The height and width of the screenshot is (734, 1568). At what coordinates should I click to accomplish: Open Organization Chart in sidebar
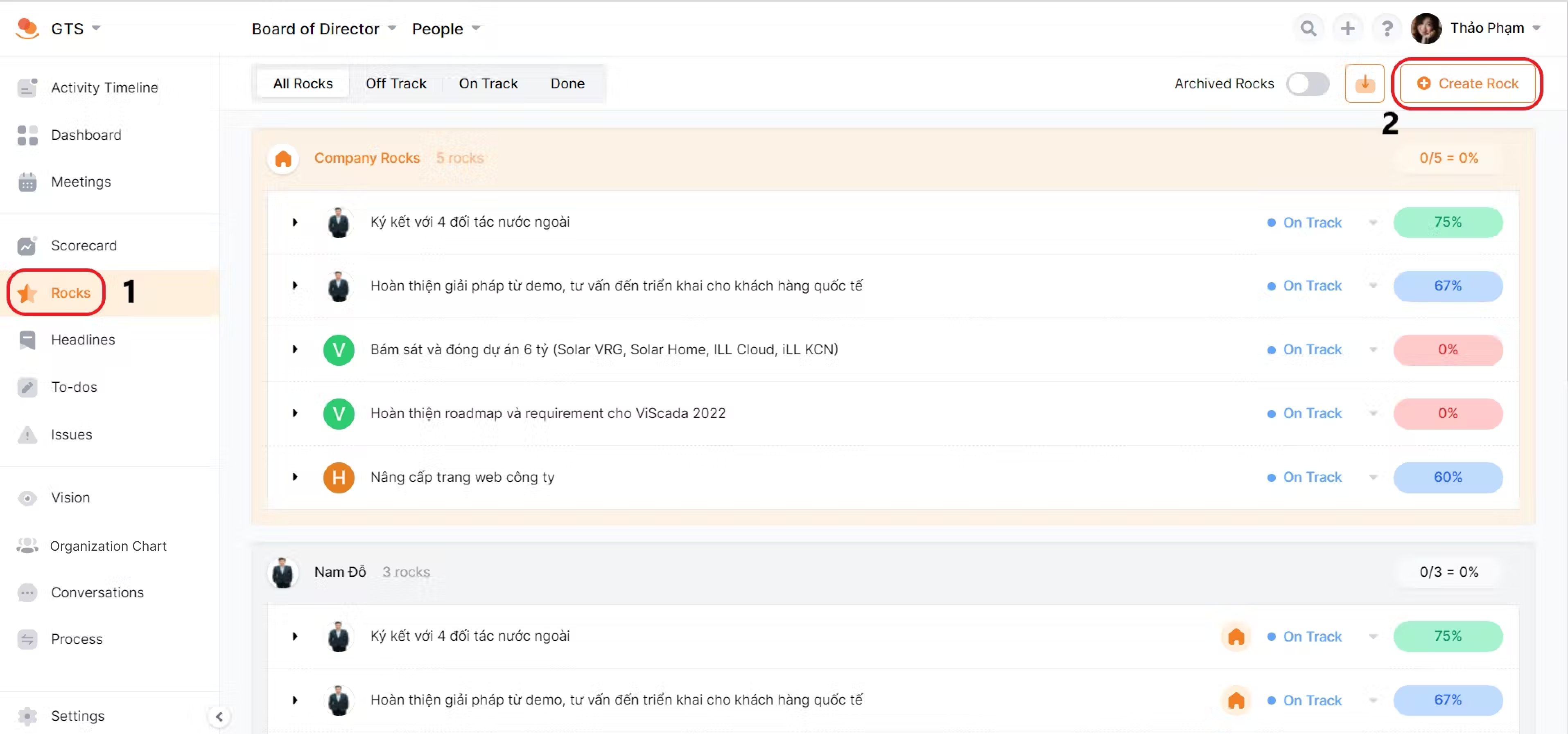click(x=108, y=546)
